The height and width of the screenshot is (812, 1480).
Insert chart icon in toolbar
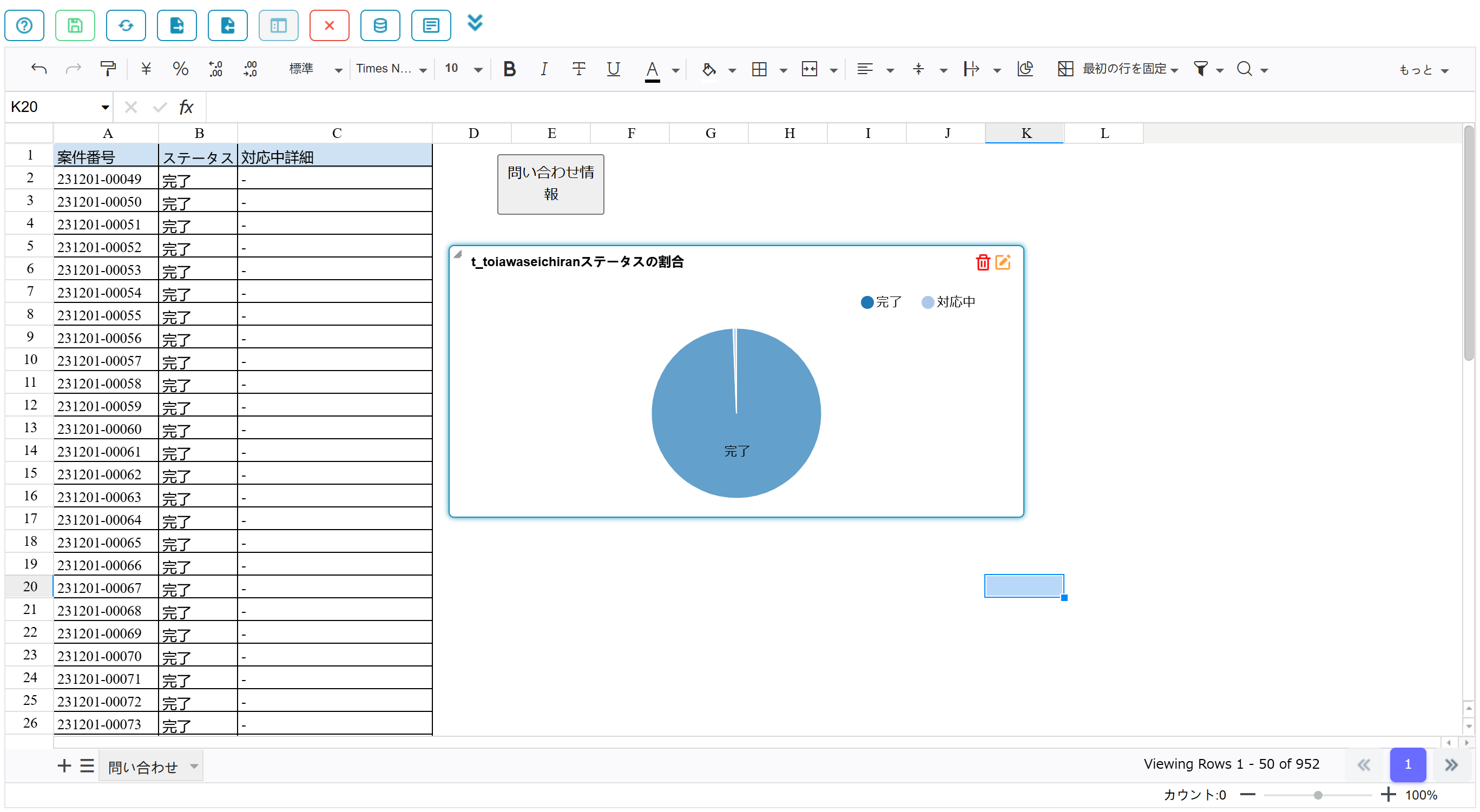coord(1025,69)
